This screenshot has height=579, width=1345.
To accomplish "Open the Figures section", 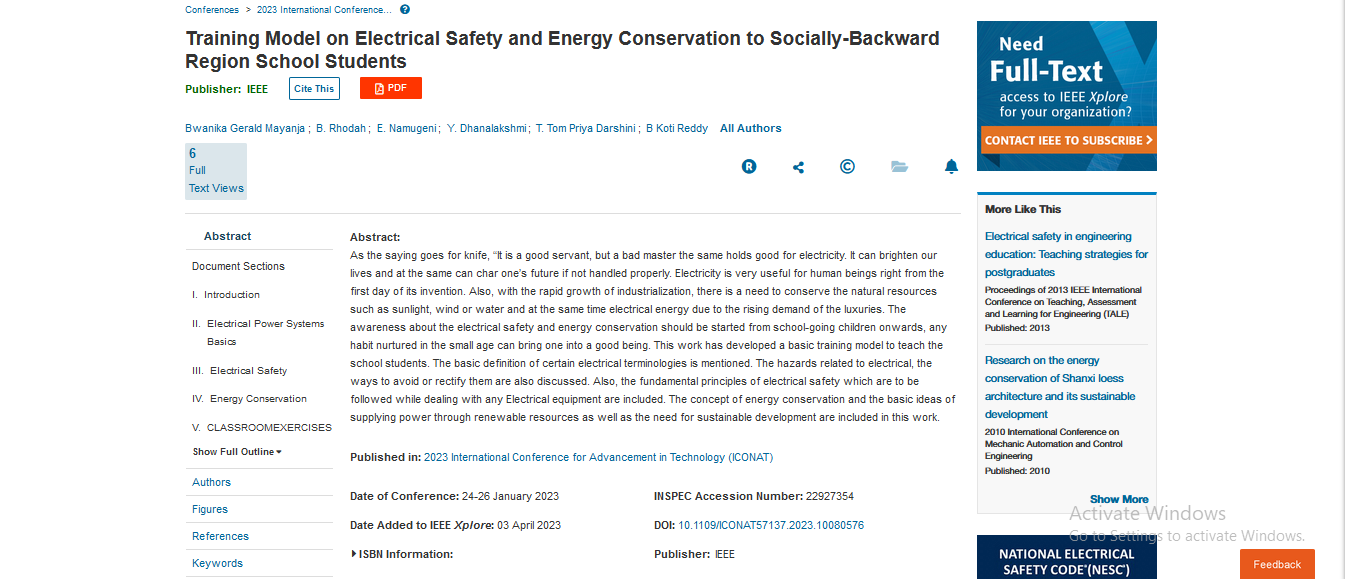I will (210, 509).
